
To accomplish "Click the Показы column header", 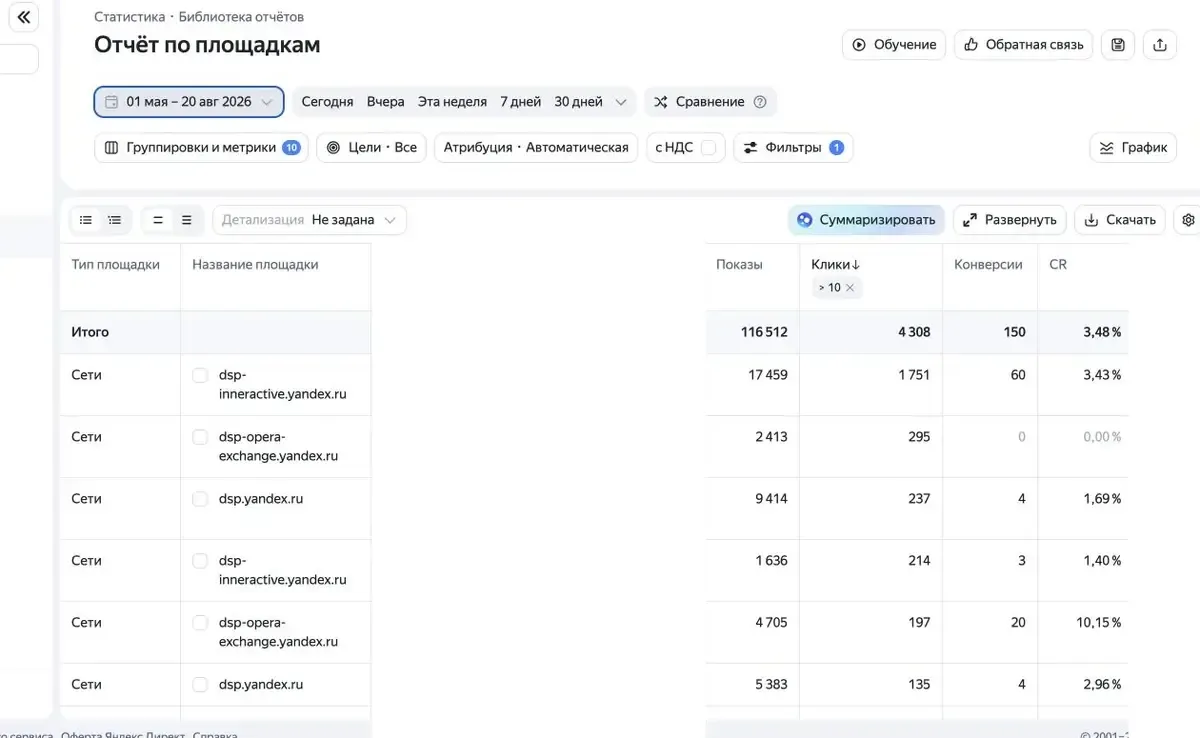I will point(739,265).
